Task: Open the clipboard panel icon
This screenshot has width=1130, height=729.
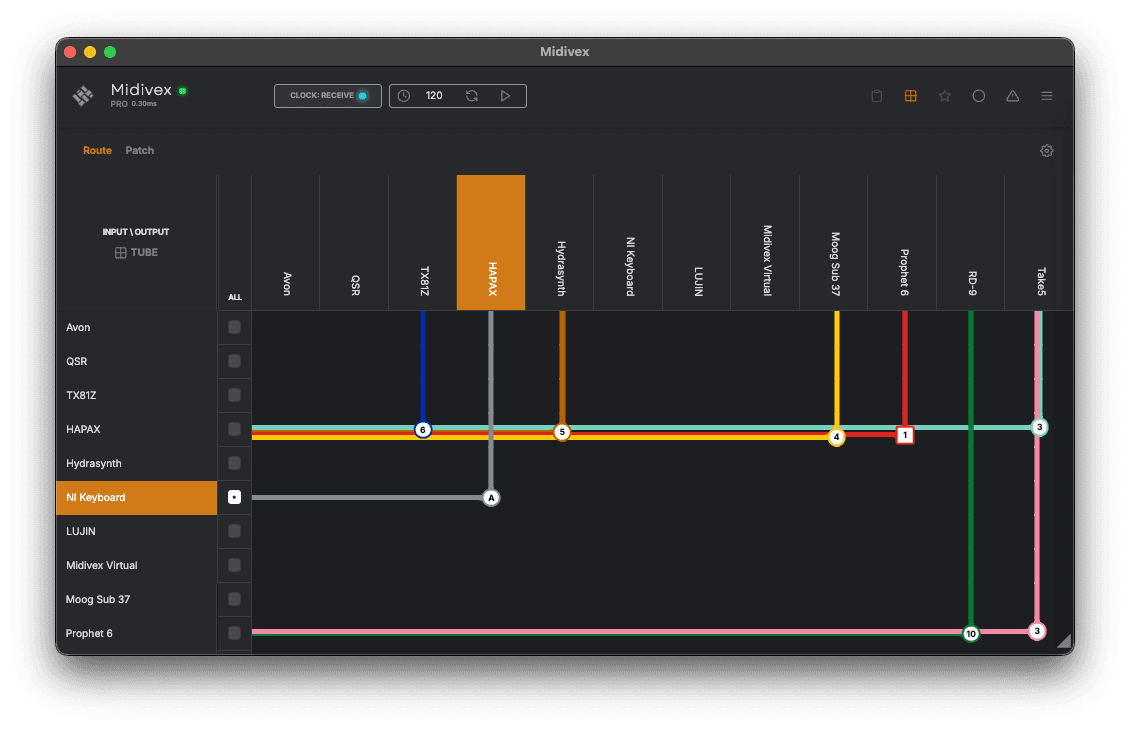Action: pos(877,95)
